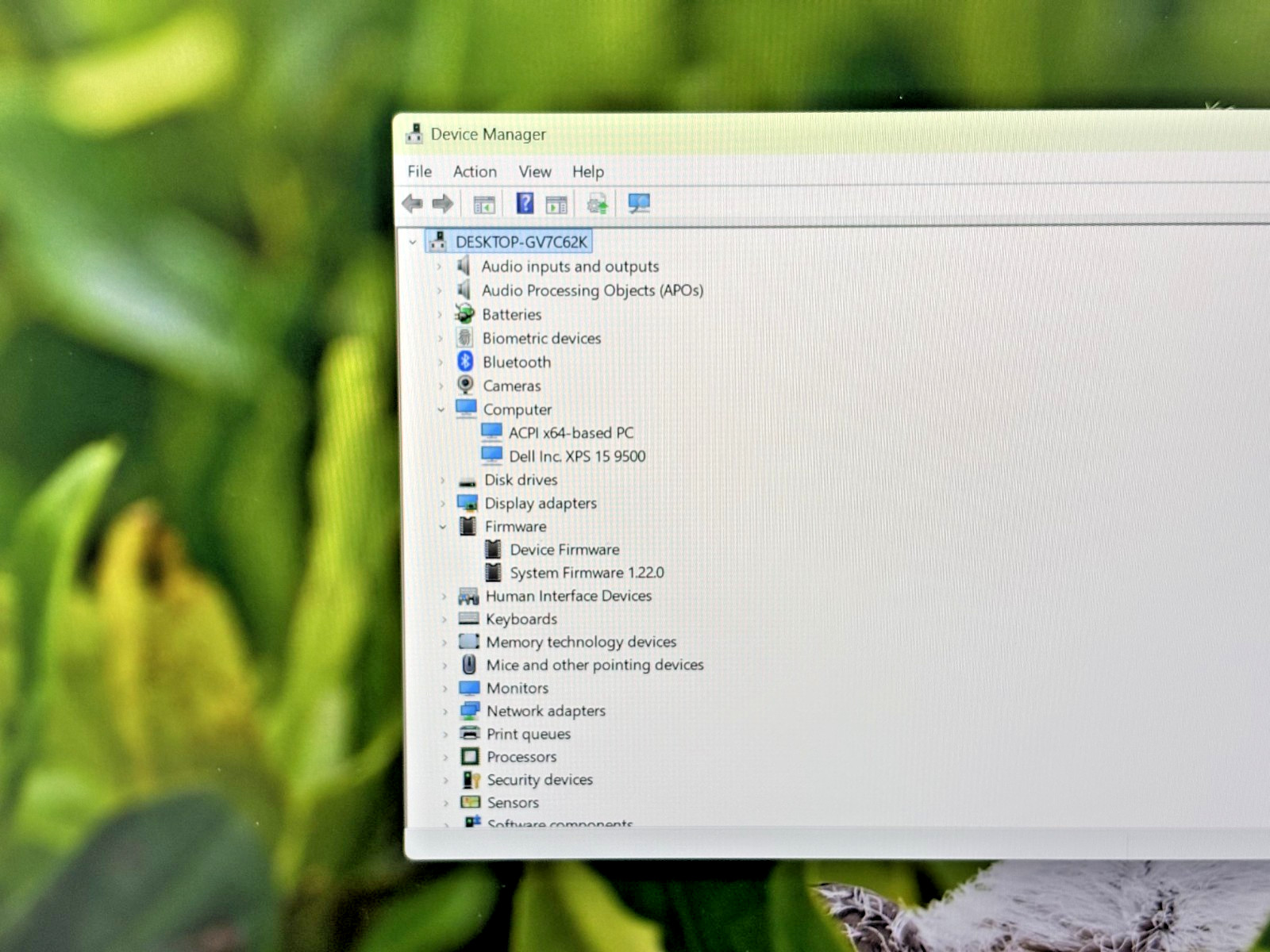Collapse the DESKTOP-GV7C62K root node
The width and height of the screenshot is (1270, 952).
pyautogui.click(x=412, y=242)
